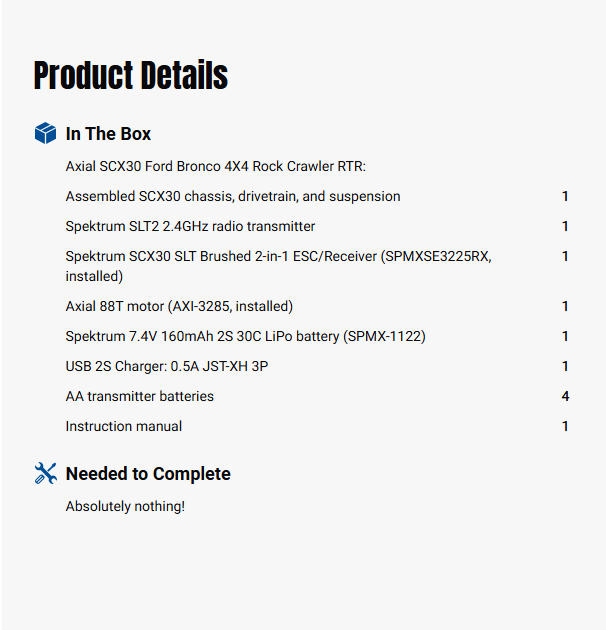The width and height of the screenshot is (606, 630).
Task: Select the USB 2S Charger item
Action: coord(167,366)
